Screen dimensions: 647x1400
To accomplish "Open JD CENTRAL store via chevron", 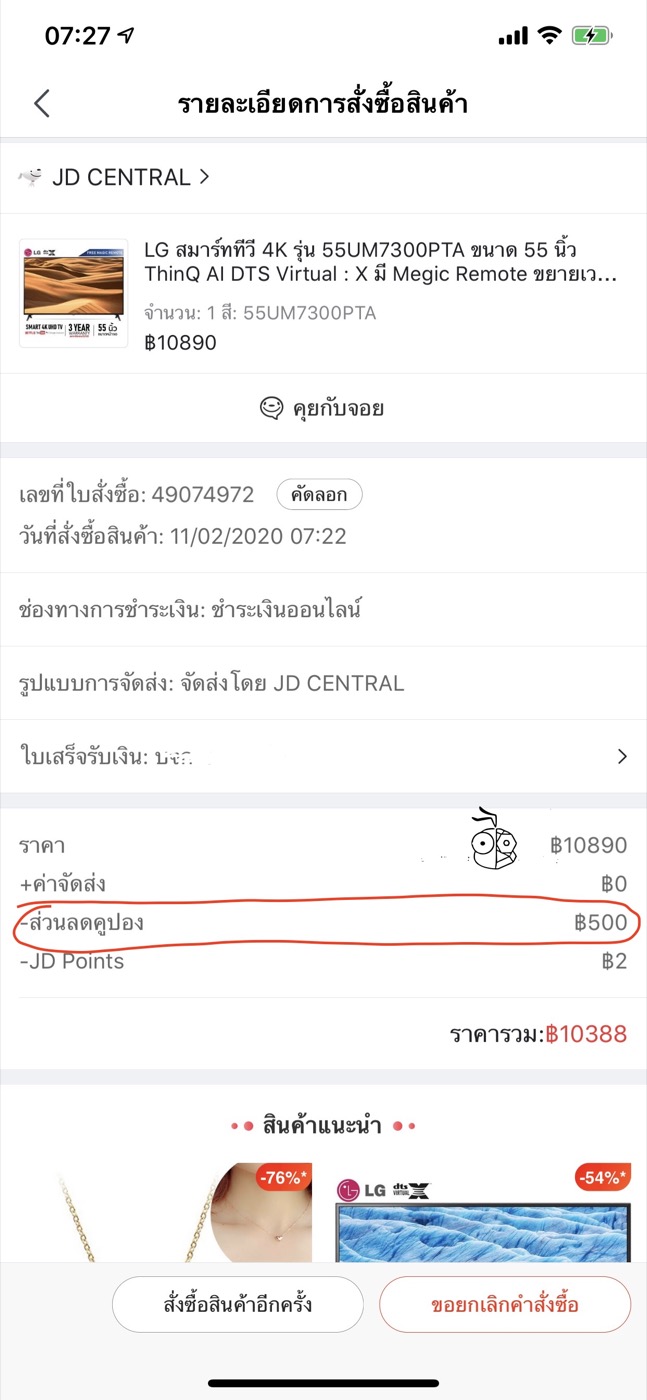I will pyautogui.click(x=204, y=177).
